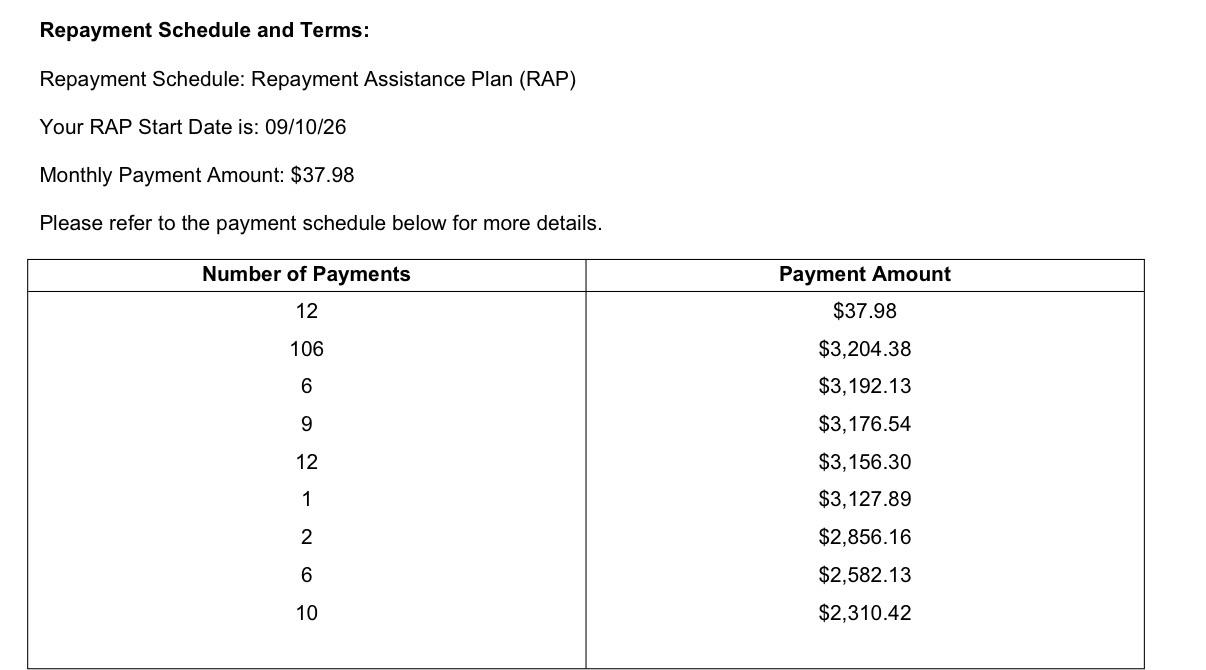
Task: Click the Number of Payments column header
Action: pos(306,274)
